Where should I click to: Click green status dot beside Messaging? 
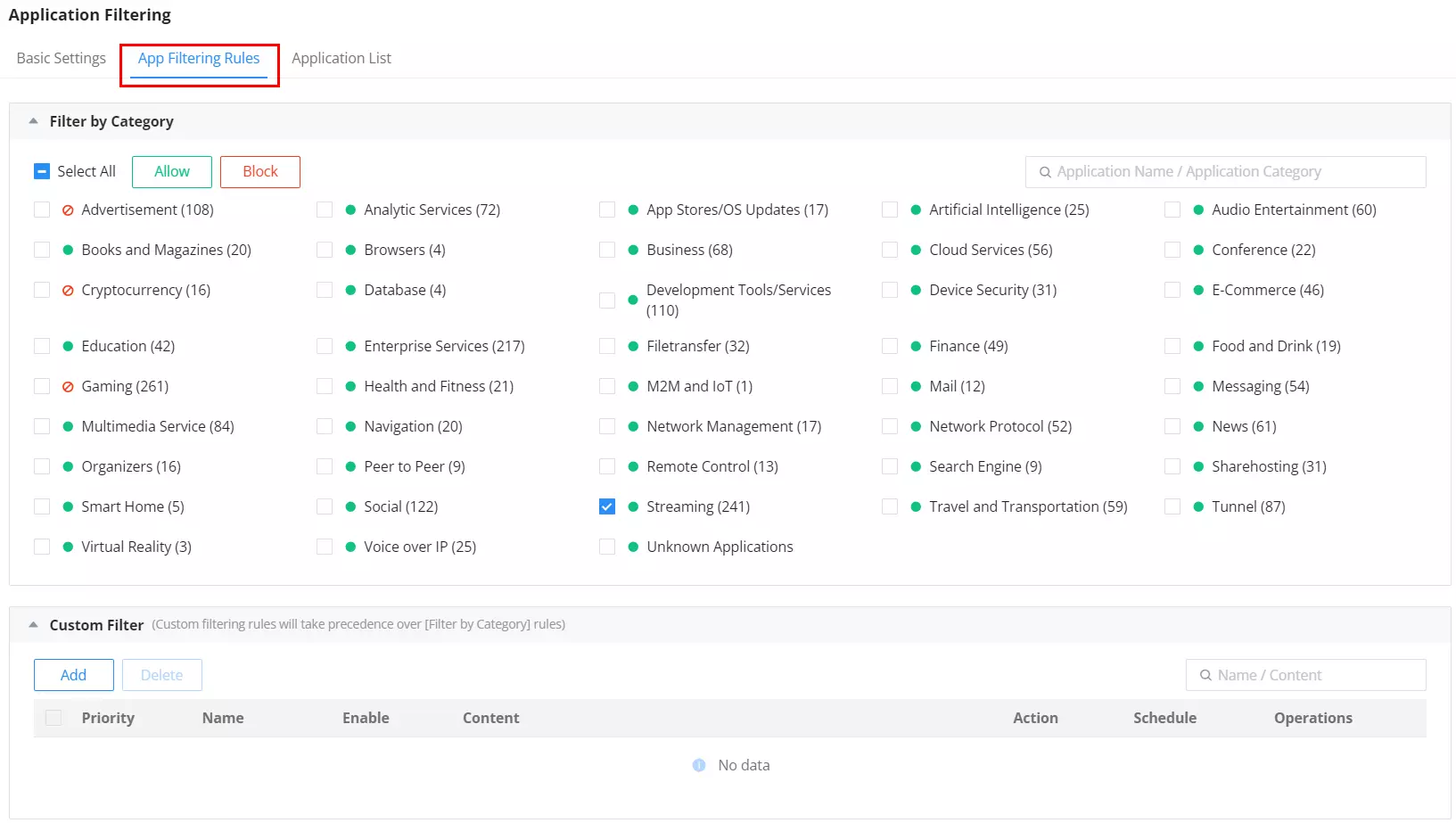point(1198,387)
